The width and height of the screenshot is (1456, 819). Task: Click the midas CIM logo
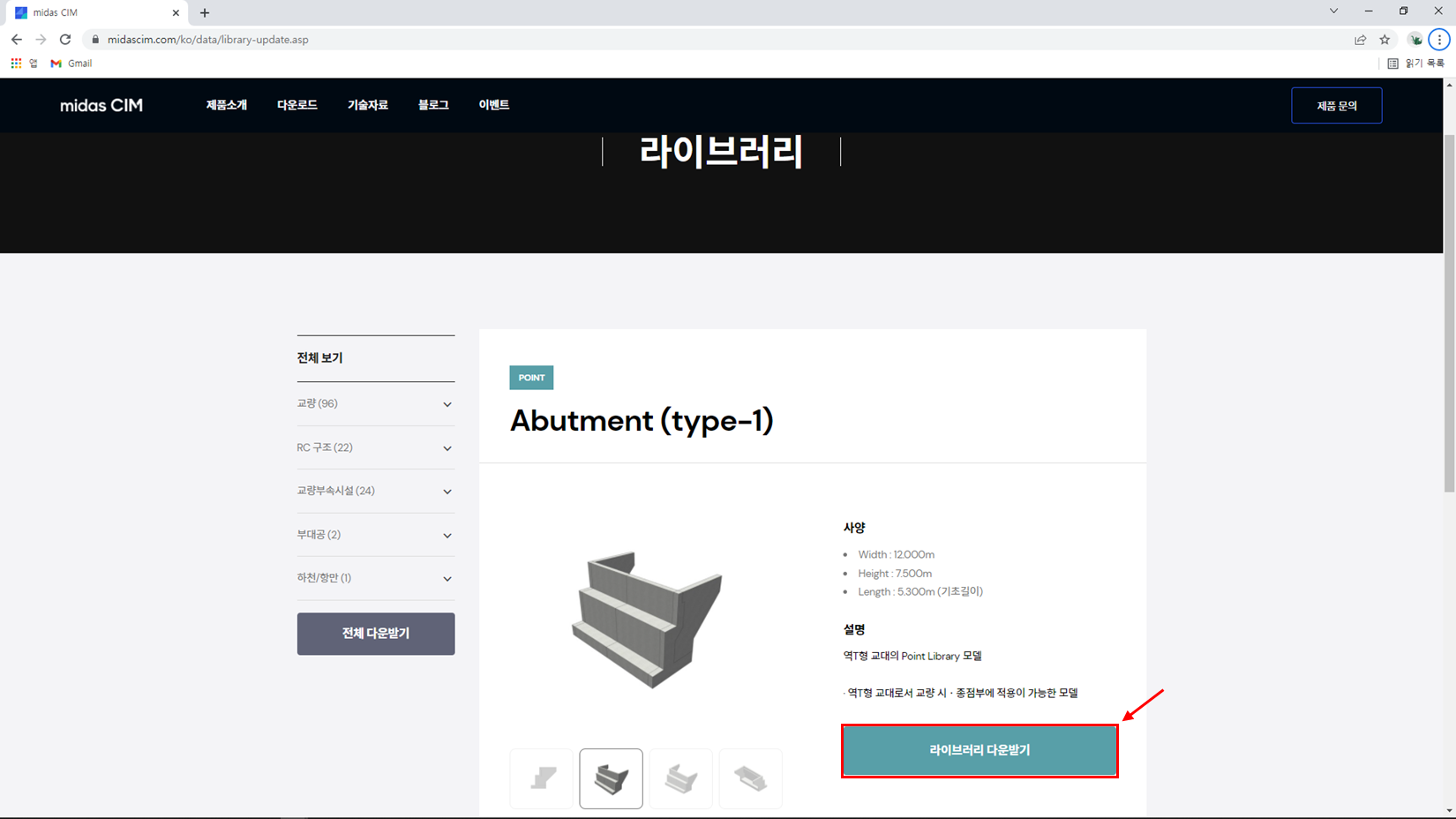point(101,105)
